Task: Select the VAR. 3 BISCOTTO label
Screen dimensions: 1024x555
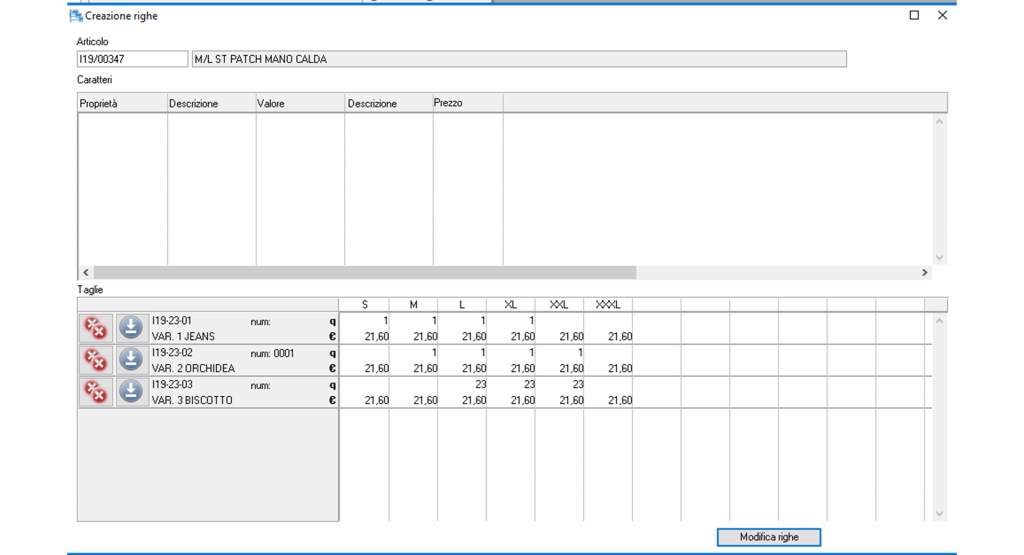Action: [192, 400]
